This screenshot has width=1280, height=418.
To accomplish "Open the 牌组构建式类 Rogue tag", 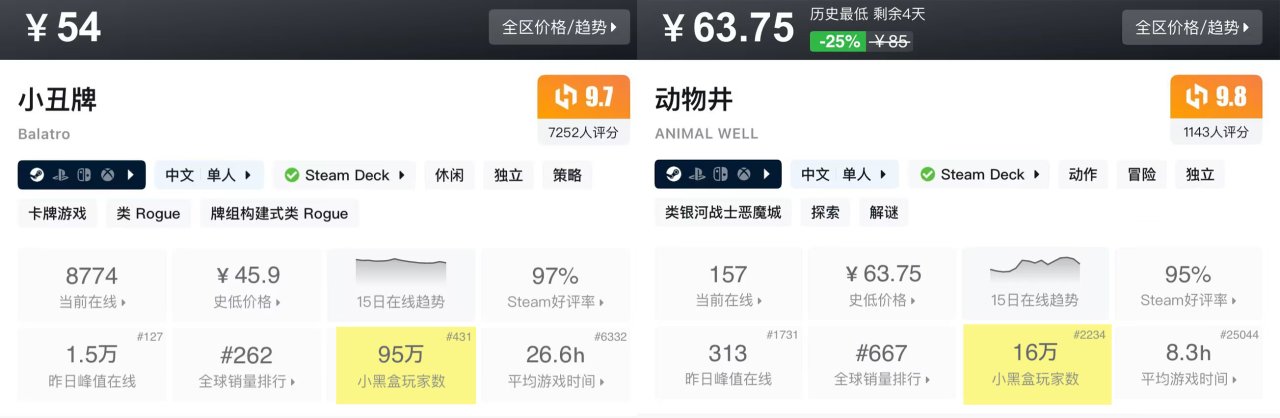I will (x=279, y=213).
